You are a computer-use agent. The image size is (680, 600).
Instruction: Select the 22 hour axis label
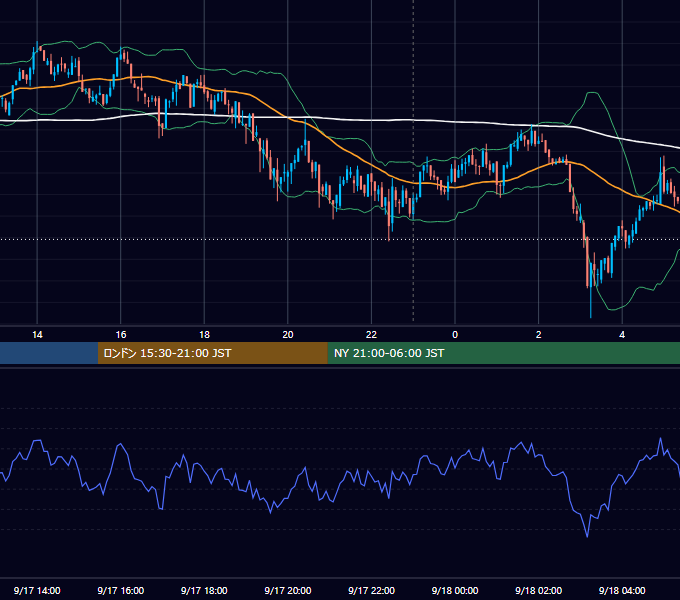coord(371,335)
